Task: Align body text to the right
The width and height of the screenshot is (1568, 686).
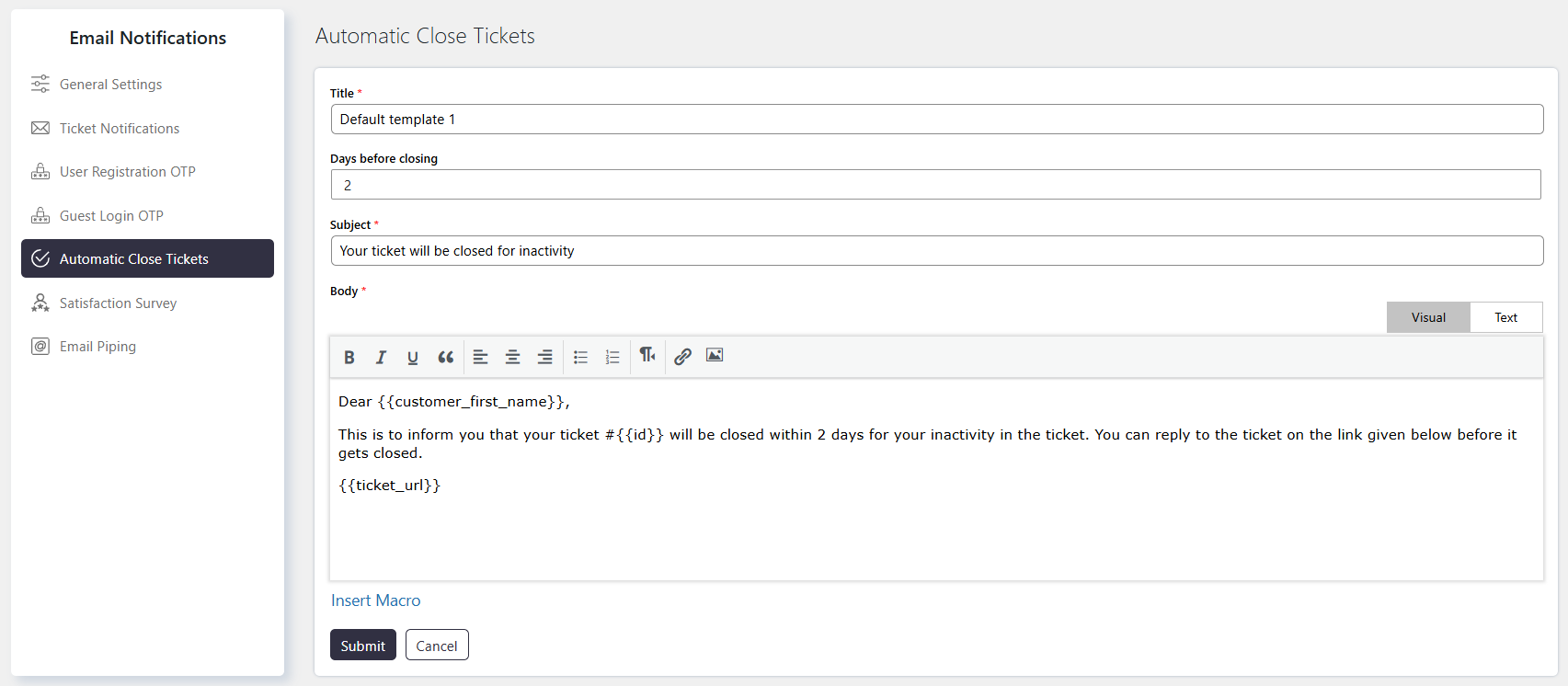Action: pyautogui.click(x=544, y=357)
